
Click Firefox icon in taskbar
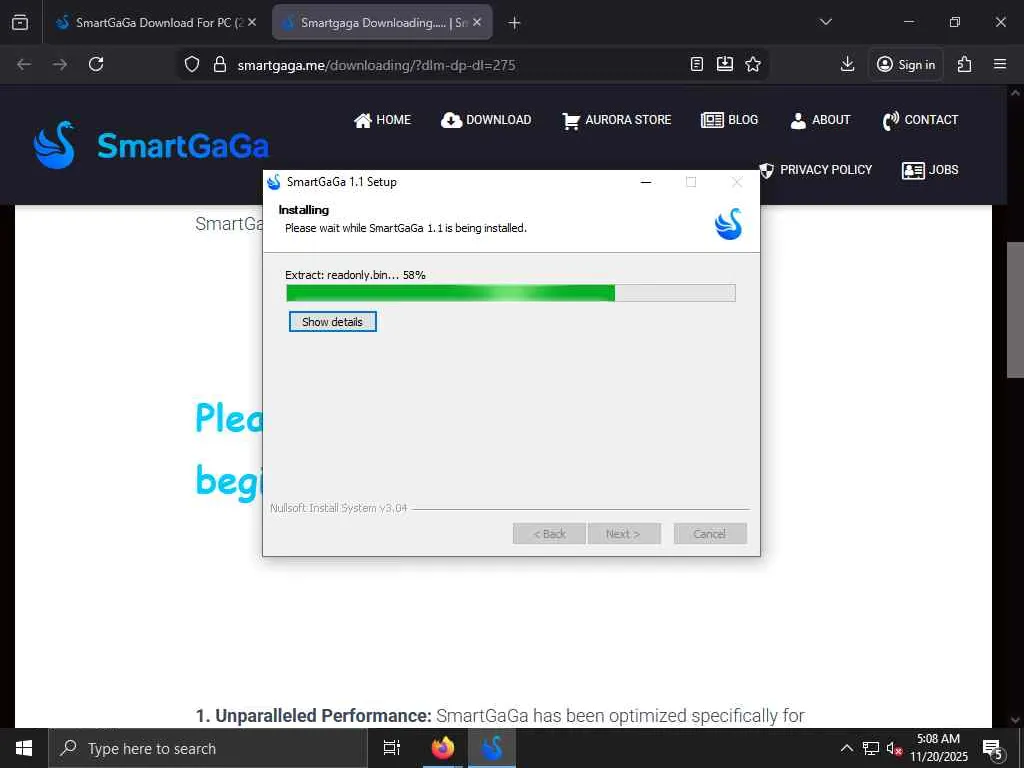[443, 748]
